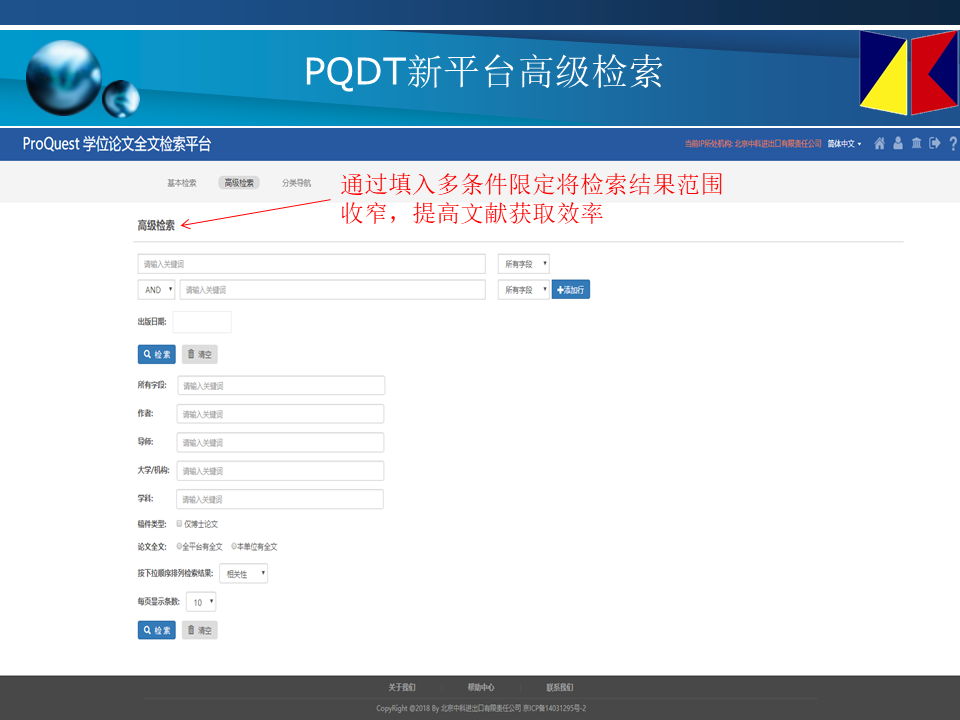Screen dimensions: 960x720
Task: Select the 全平台有全文 radio option
Action: [179, 547]
